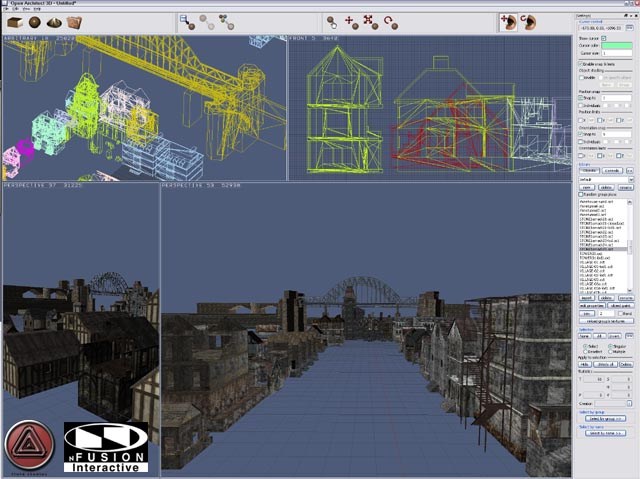Toggle Position snap 'Snap to' checkbox
Screen dimensions: 640x479
coord(581,98)
